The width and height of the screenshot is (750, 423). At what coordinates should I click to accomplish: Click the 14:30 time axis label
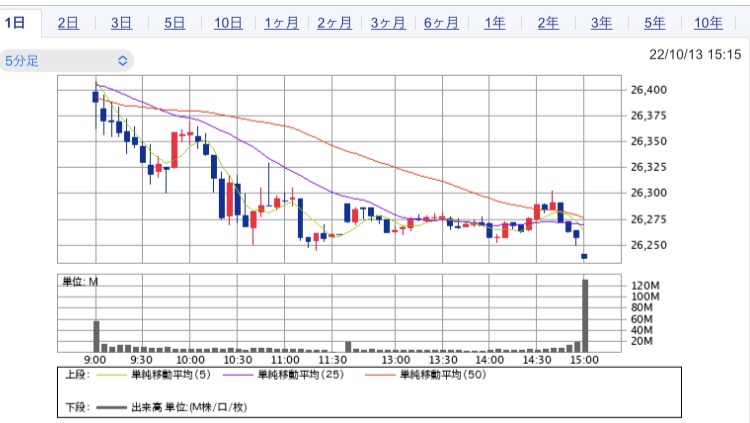tap(537, 360)
